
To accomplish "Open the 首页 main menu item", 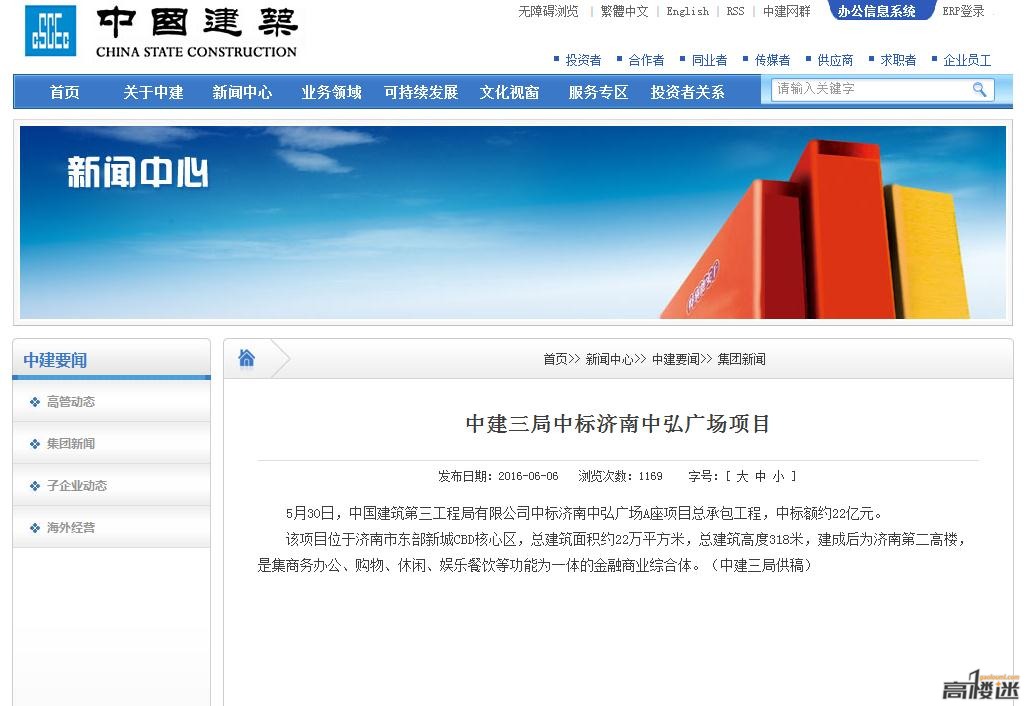I will [x=64, y=92].
